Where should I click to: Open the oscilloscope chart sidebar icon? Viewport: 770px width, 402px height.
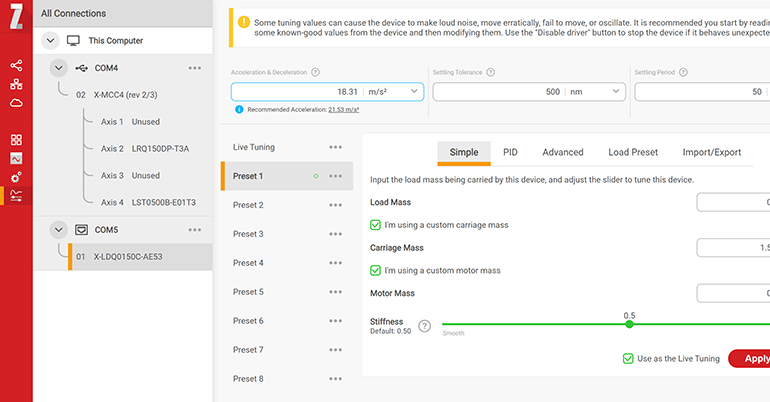coord(16,158)
